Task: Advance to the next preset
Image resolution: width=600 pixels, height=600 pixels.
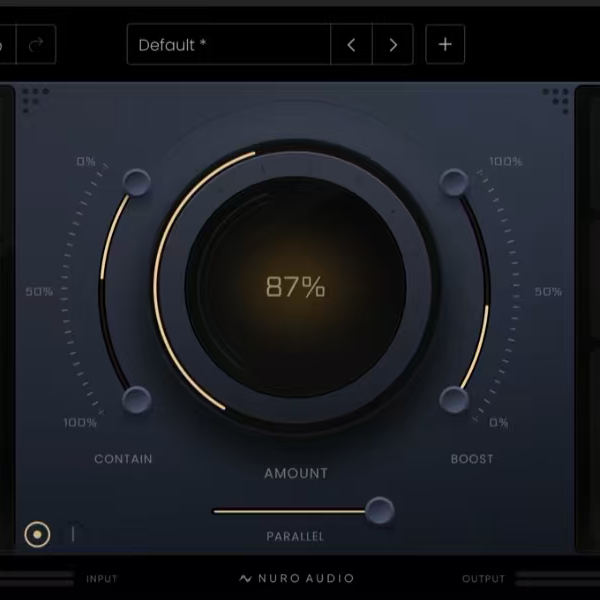Action: coord(393,45)
